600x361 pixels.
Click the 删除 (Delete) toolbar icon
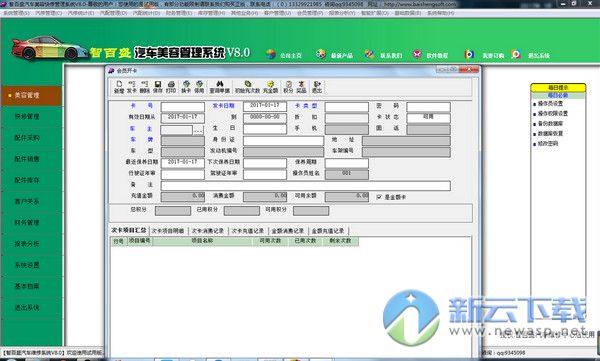(145, 87)
